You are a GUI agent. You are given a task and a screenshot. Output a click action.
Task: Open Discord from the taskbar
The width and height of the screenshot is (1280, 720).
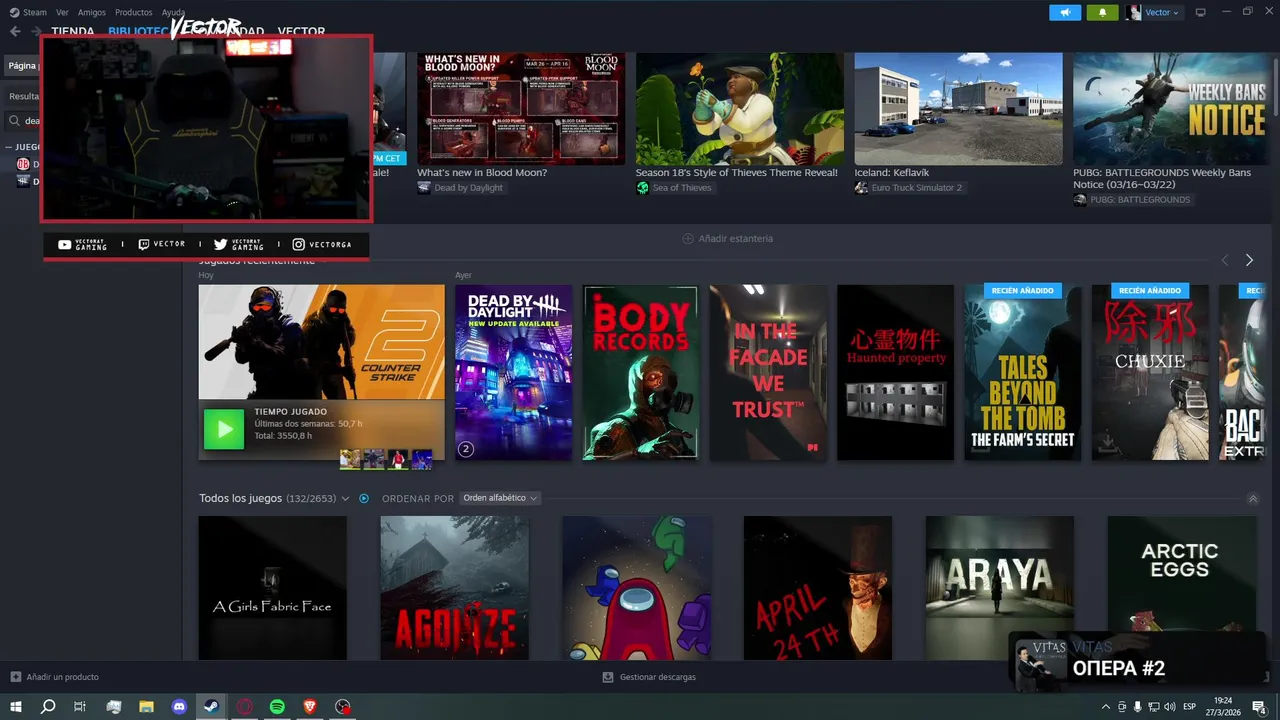(x=179, y=707)
